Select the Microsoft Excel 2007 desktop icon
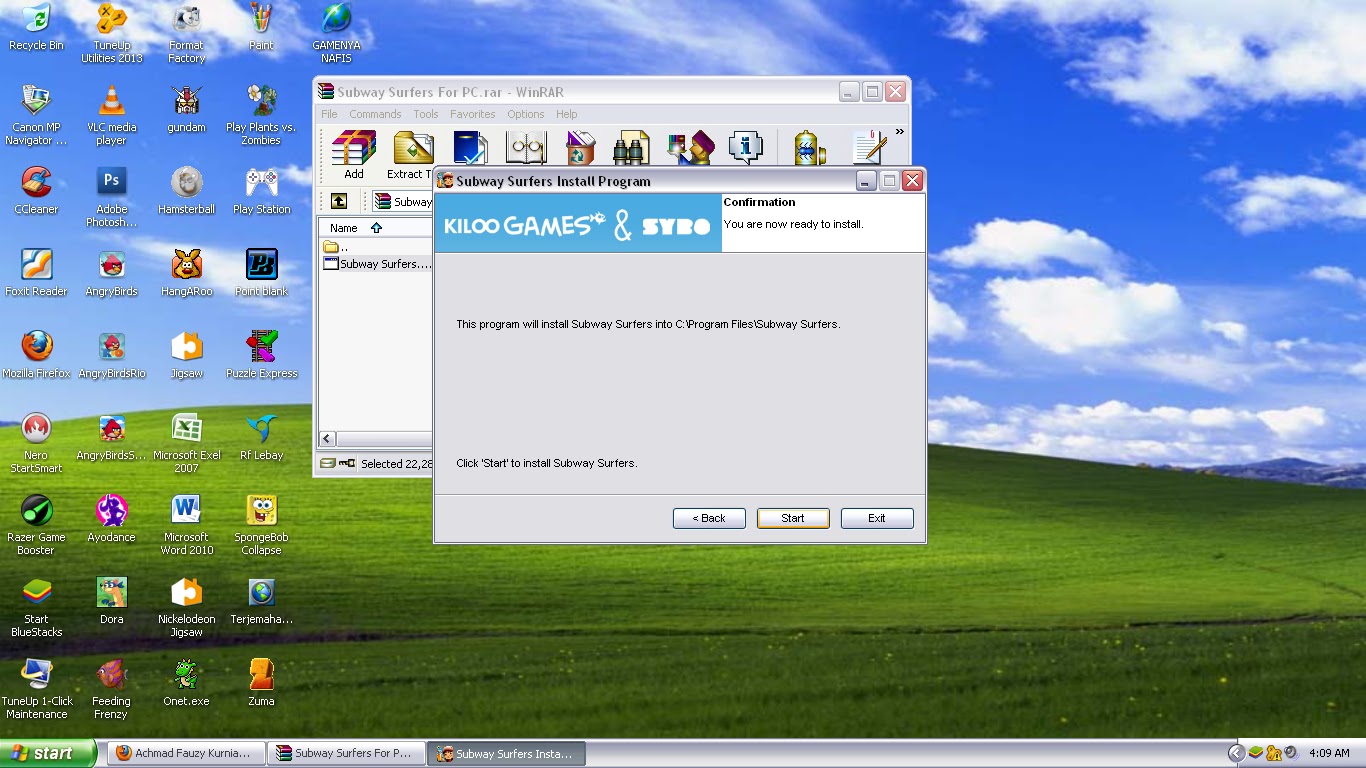 (x=186, y=443)
